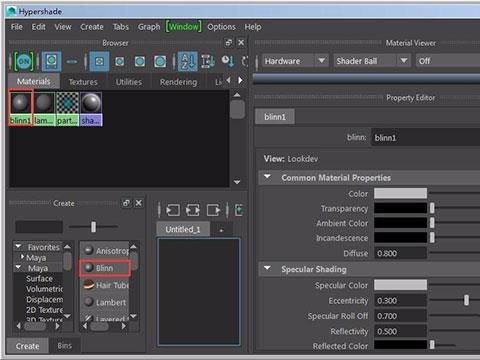
Task: Float the Create panel
Action: pyautogui.click(x=126, y=203)
